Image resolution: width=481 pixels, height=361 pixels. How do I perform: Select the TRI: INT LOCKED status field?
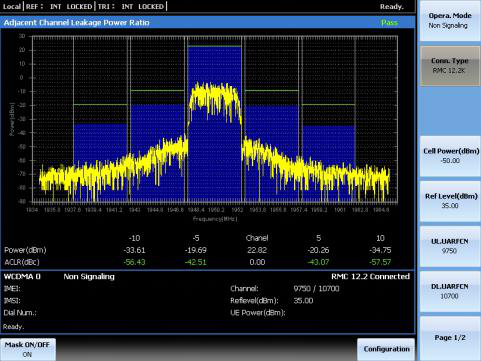[131, 6]
